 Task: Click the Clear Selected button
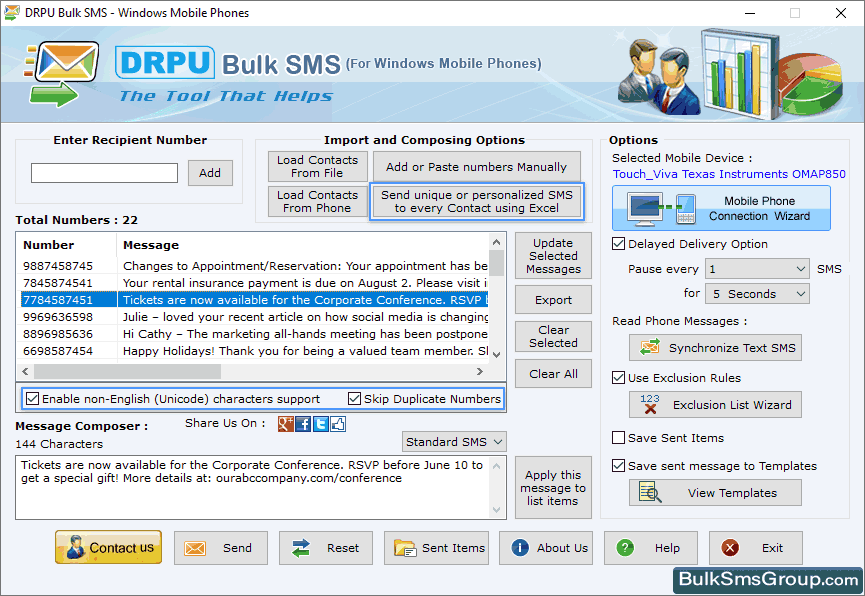coord(553,336)
